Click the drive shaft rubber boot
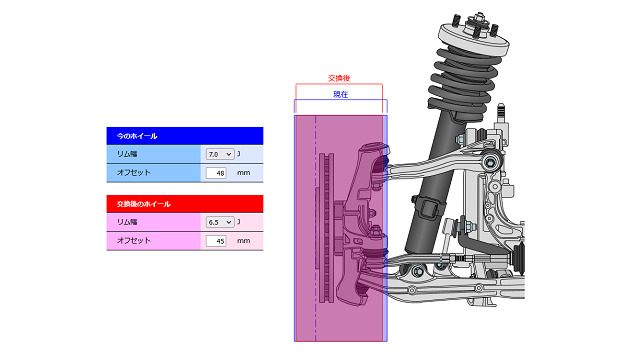This screenshot has width=640, height=360. click(519, 257)
